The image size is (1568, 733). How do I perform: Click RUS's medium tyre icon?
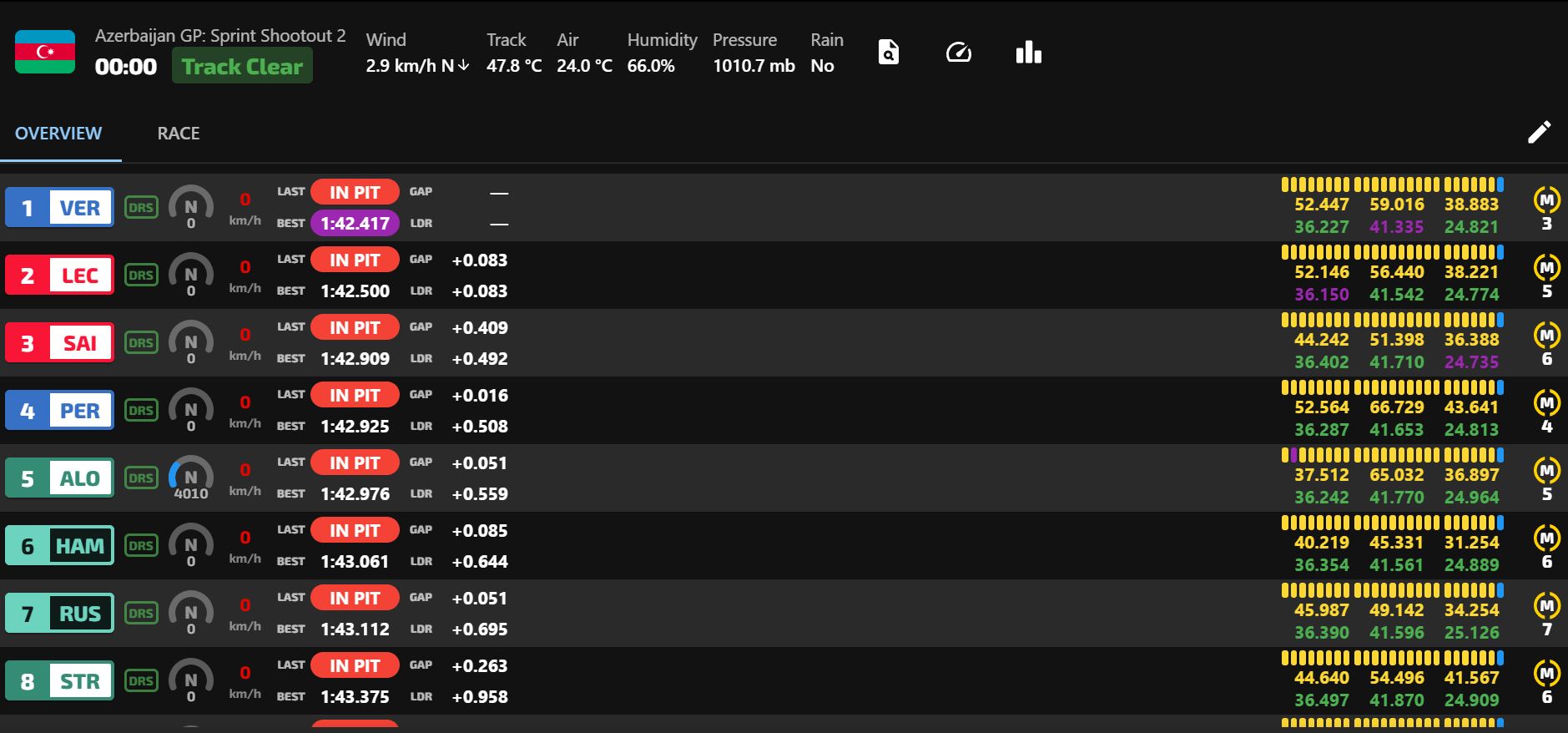pos(1547,605)
